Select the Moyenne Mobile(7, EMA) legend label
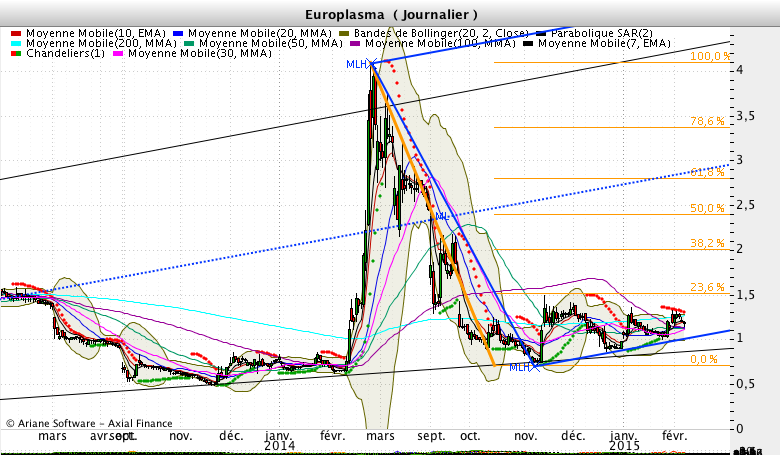The width and height of the screenshot is (780, 455). click(604, 43)
